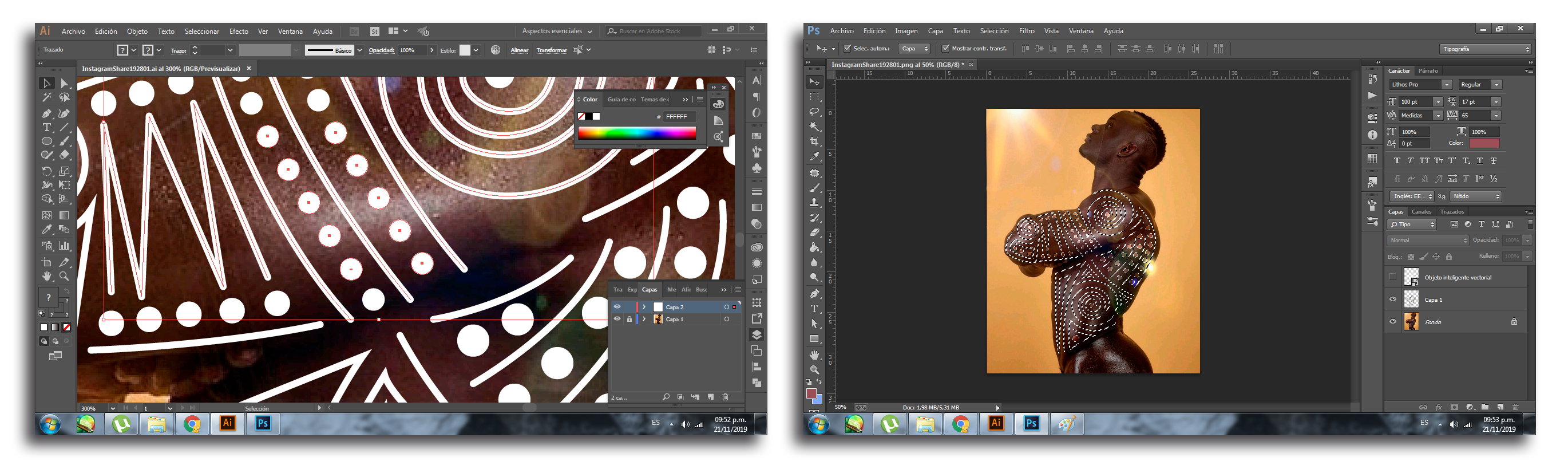
Task: Select the Photoshop Rectangular Marquee tool
Action: click(x=814, y=97)
